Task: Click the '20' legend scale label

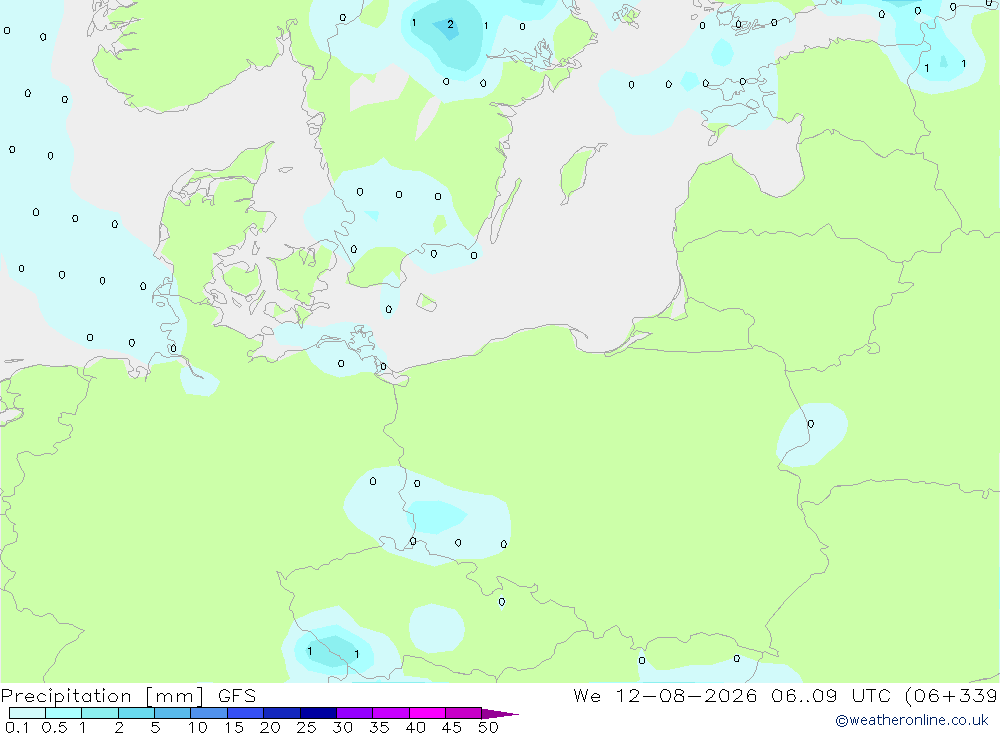Action: coord(270,727)
